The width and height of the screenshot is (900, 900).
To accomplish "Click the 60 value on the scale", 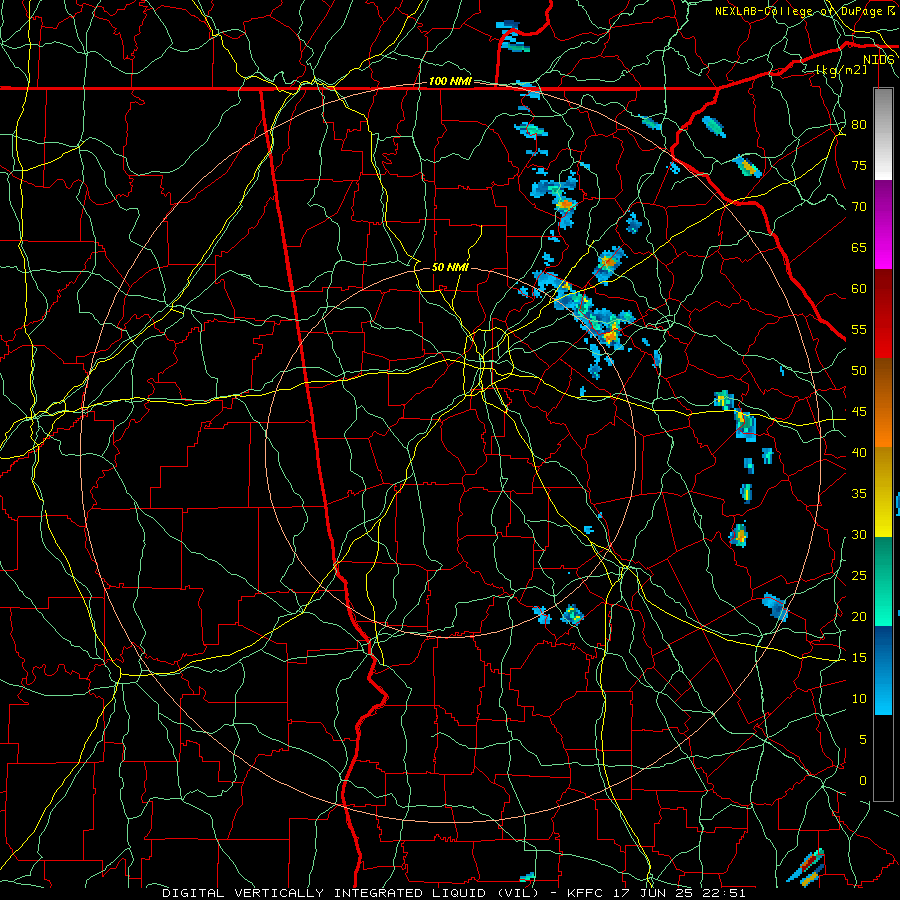I will tap(859, 289).
